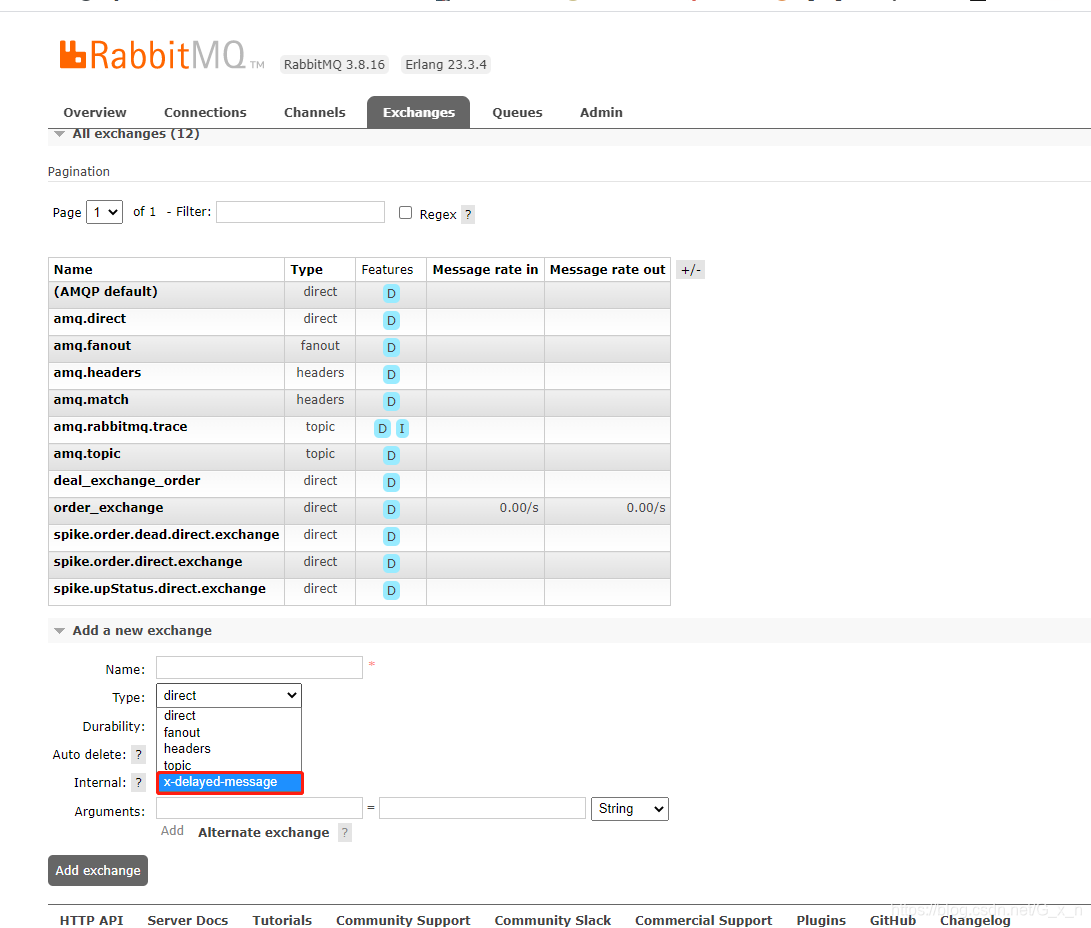This screenshot has height=928, width=1091.
Task: Open the amq.match exchange
Action: click(91, 400)
